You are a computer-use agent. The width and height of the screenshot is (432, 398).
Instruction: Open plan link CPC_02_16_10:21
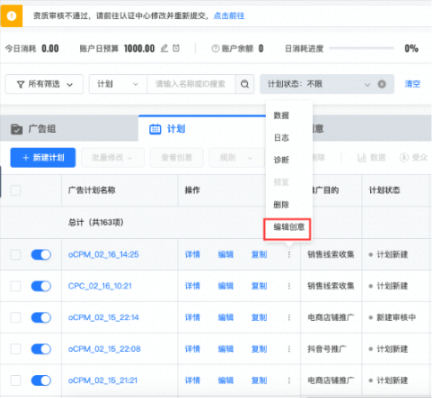[x=100, y=286]
